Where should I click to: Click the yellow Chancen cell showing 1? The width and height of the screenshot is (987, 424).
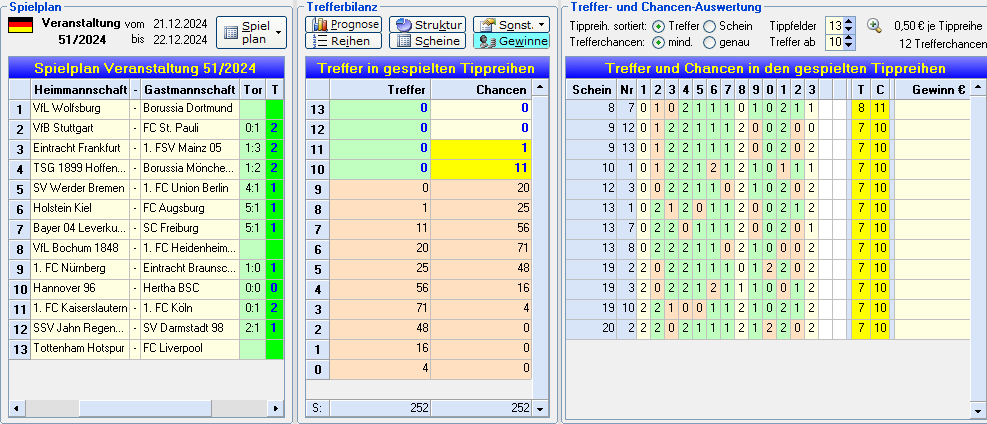[x=482, y=148]
